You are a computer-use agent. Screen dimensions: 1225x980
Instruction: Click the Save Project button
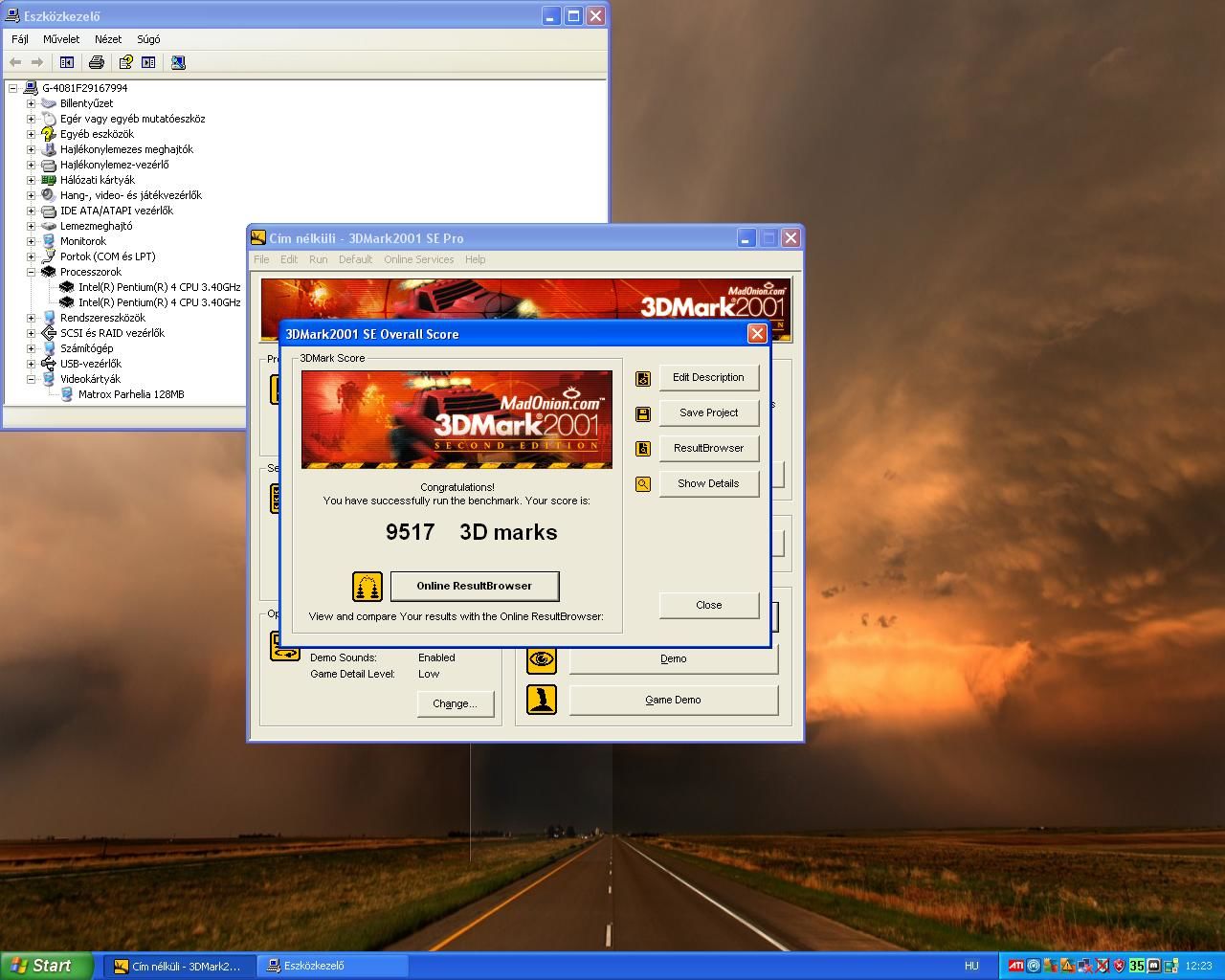pyautogui.click(x=709, y=412)
